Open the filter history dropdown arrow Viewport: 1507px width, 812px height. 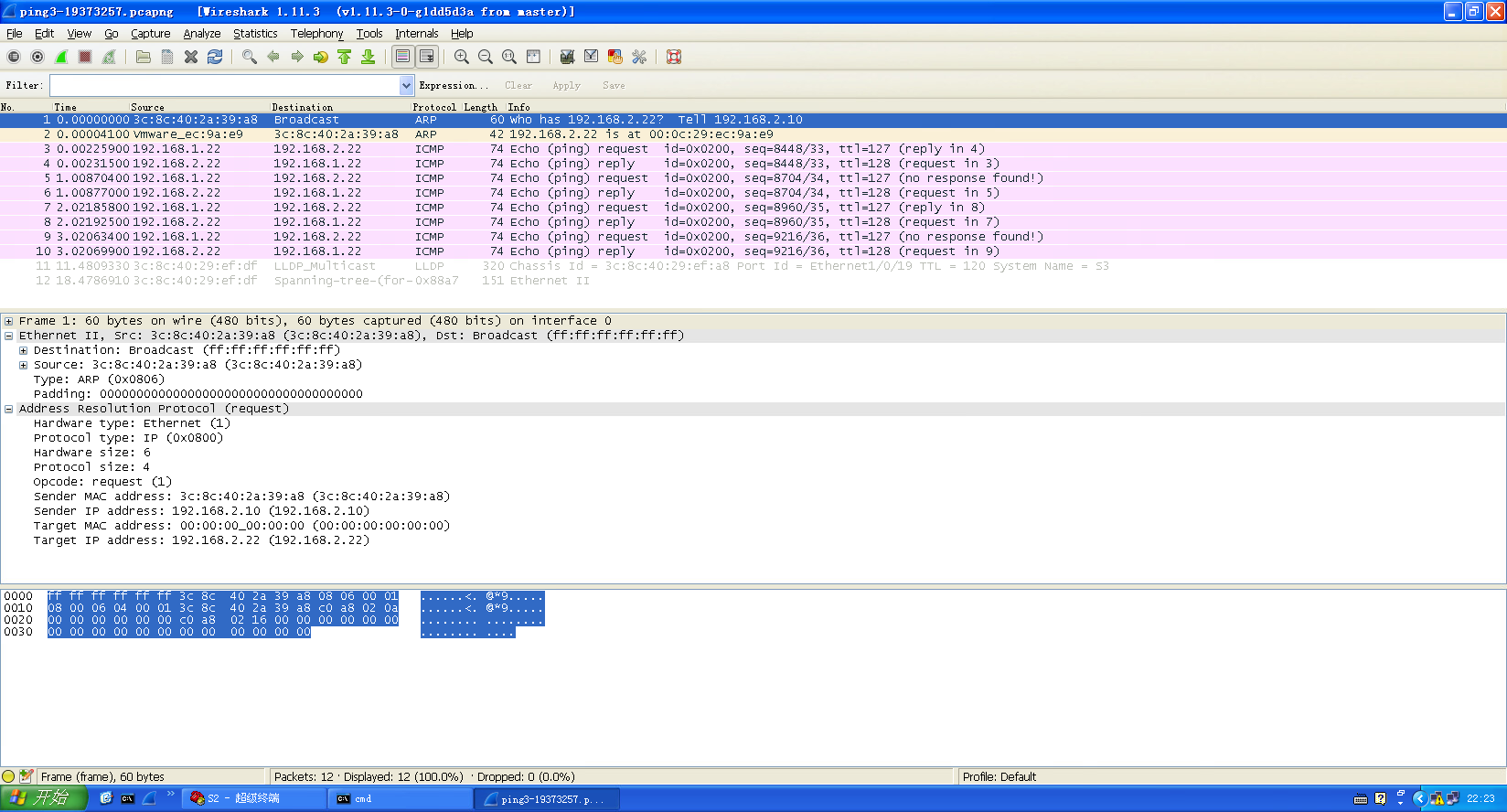coord(407,85)
